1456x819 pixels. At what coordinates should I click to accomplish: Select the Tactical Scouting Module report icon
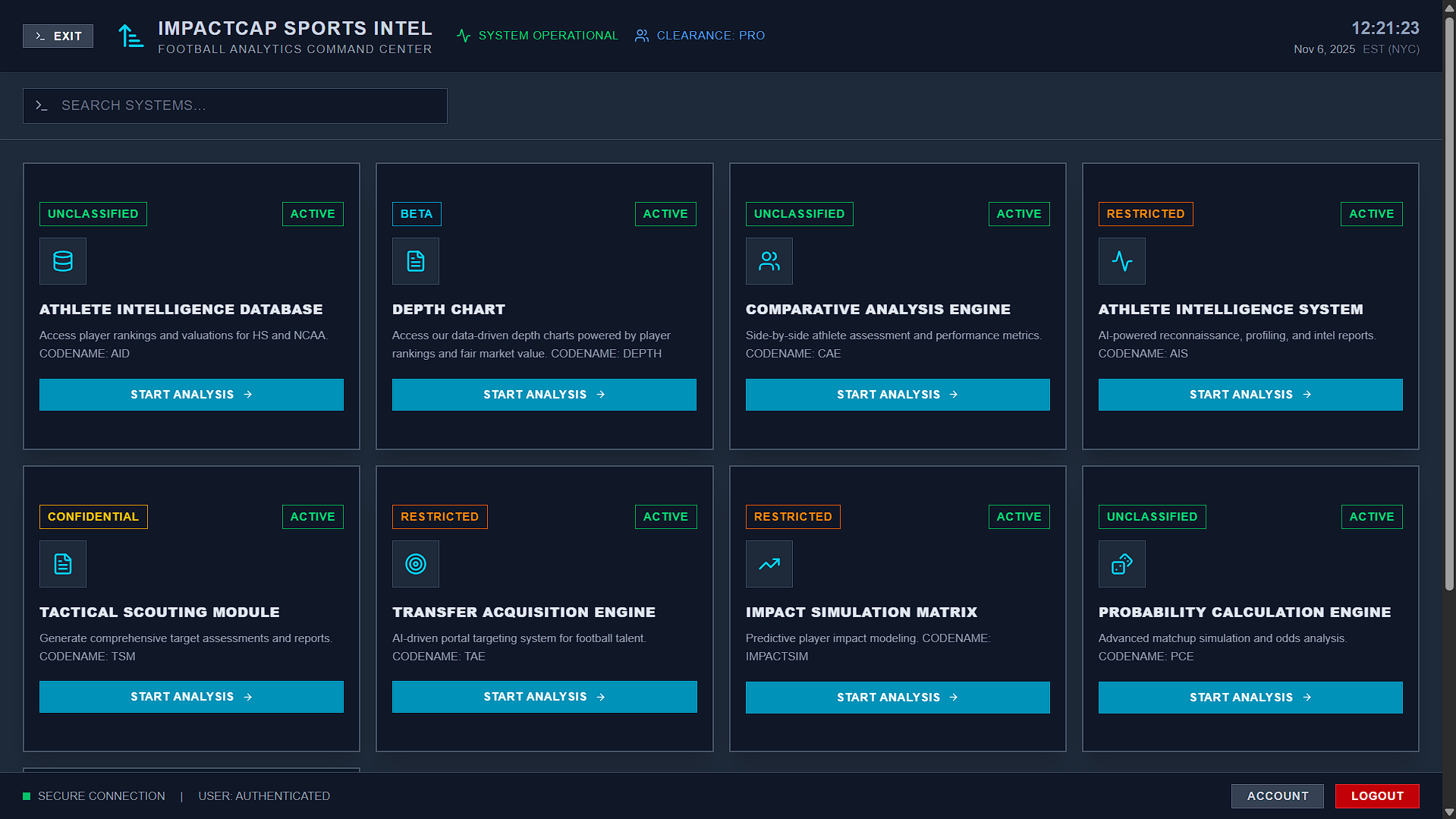click(x=62, y=564)
